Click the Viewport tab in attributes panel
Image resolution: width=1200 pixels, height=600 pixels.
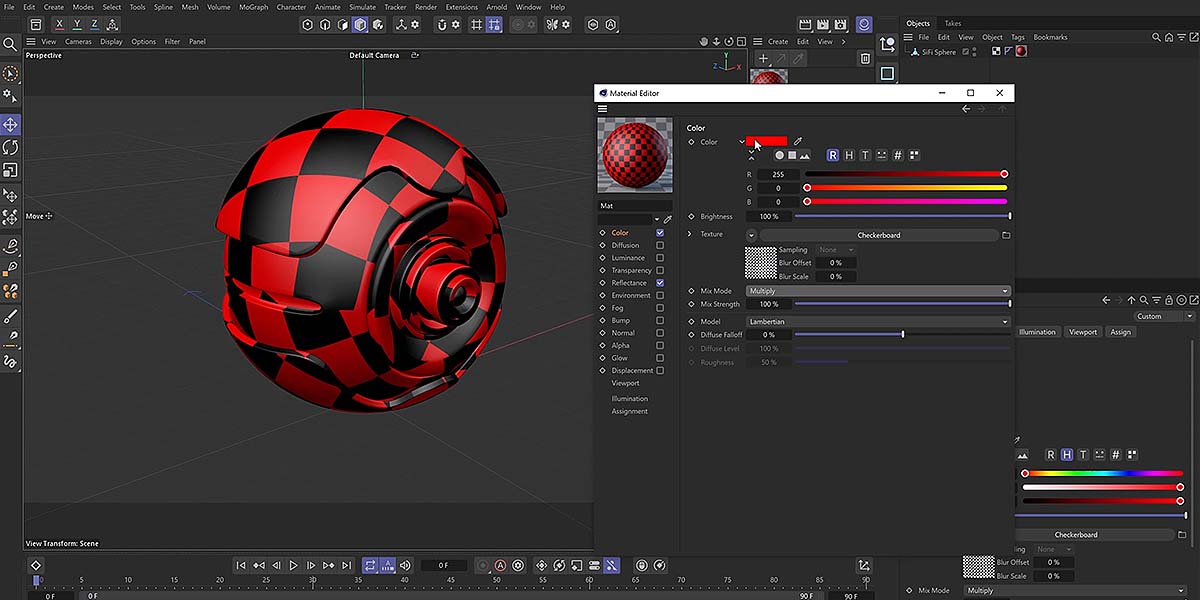point(1083,332)
